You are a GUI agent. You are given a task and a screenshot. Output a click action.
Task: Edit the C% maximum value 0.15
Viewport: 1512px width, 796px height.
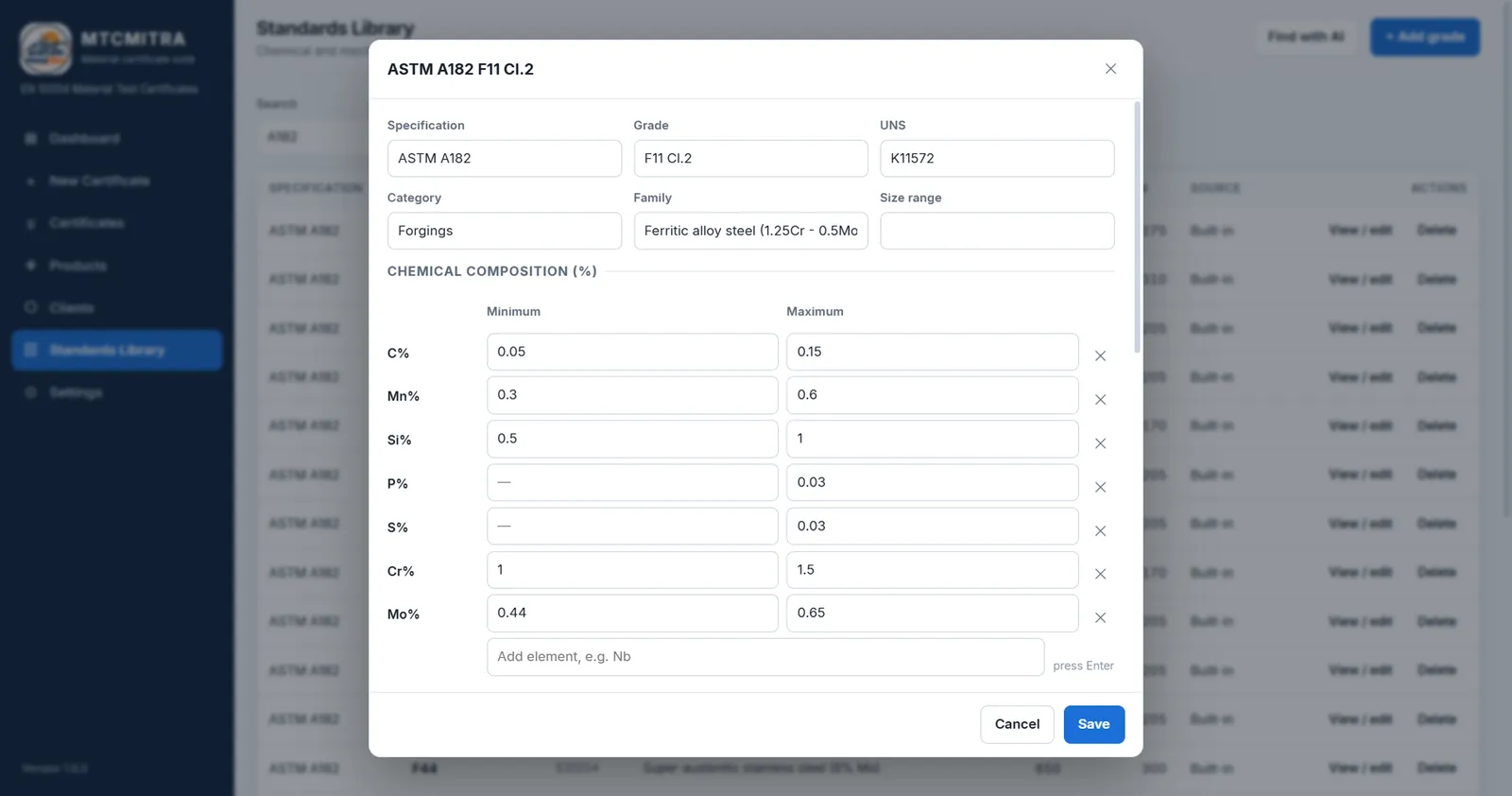[932, 352]
